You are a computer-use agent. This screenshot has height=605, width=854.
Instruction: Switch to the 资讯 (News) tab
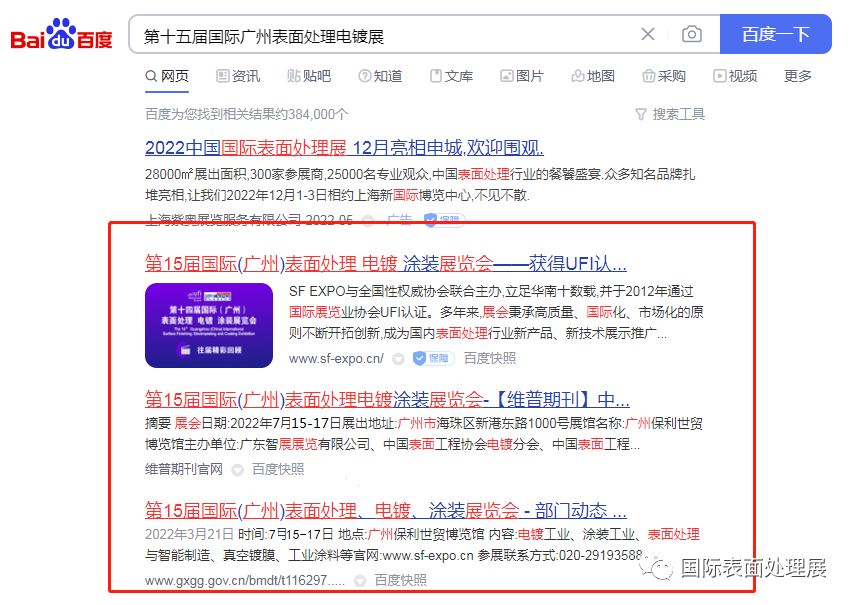click(237, 75)
